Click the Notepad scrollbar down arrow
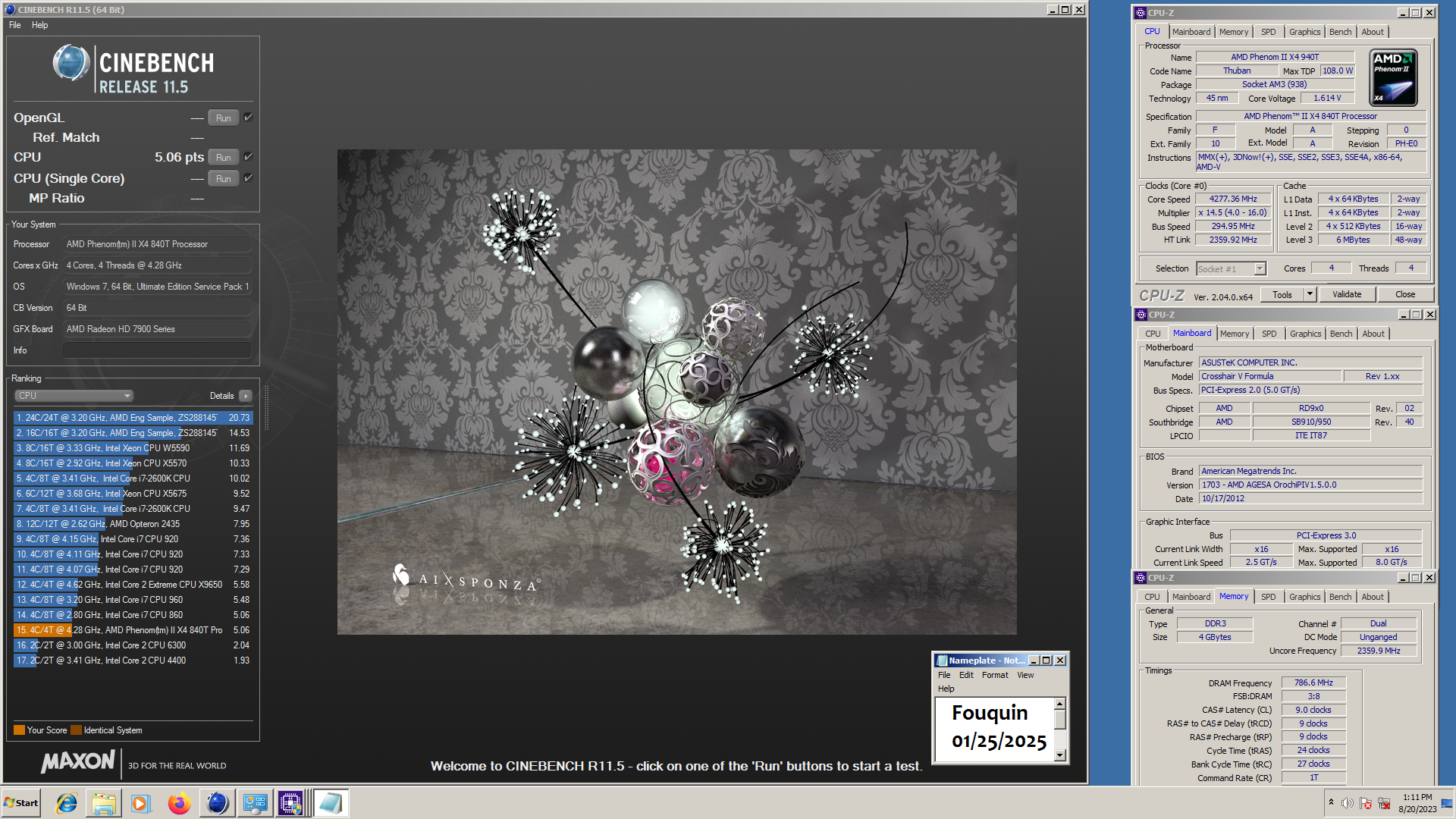 point(1060,755)
